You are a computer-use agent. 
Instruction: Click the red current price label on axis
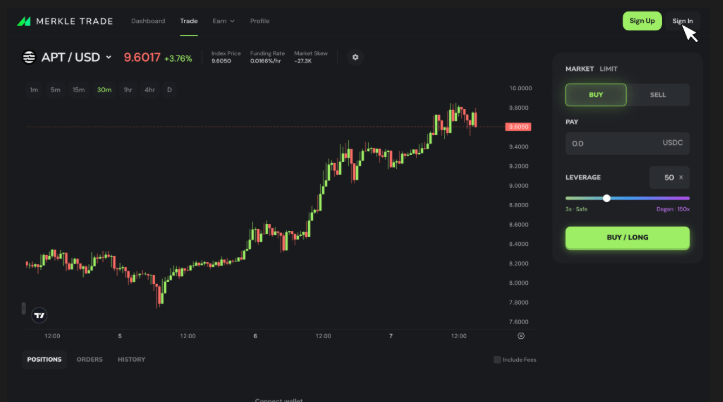(x=518, y=127)
